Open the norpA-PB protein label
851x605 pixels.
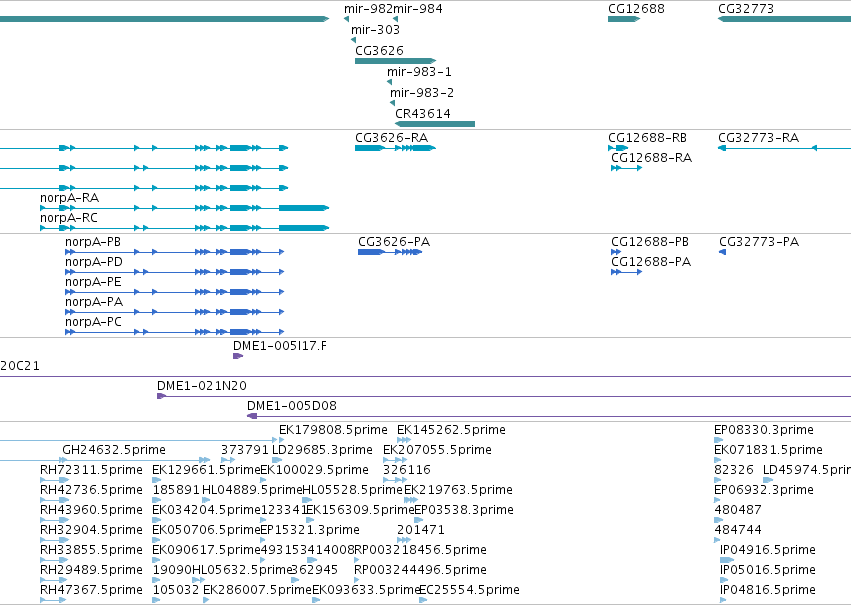(x=93, y=242)
